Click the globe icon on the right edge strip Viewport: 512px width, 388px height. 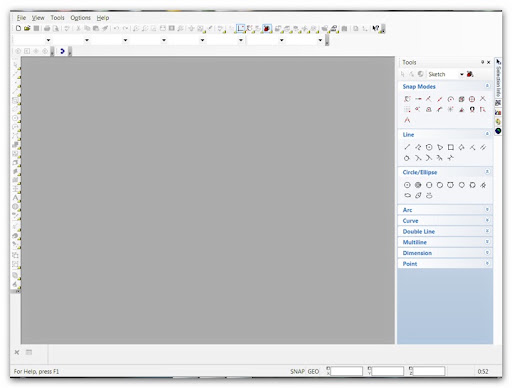point(498,131)
